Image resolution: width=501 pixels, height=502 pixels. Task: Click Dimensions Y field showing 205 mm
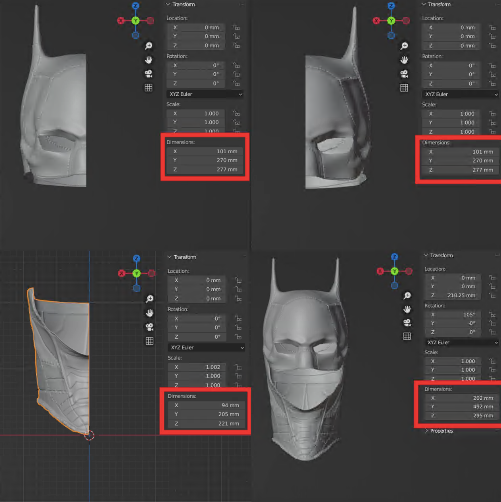[206, 414]
